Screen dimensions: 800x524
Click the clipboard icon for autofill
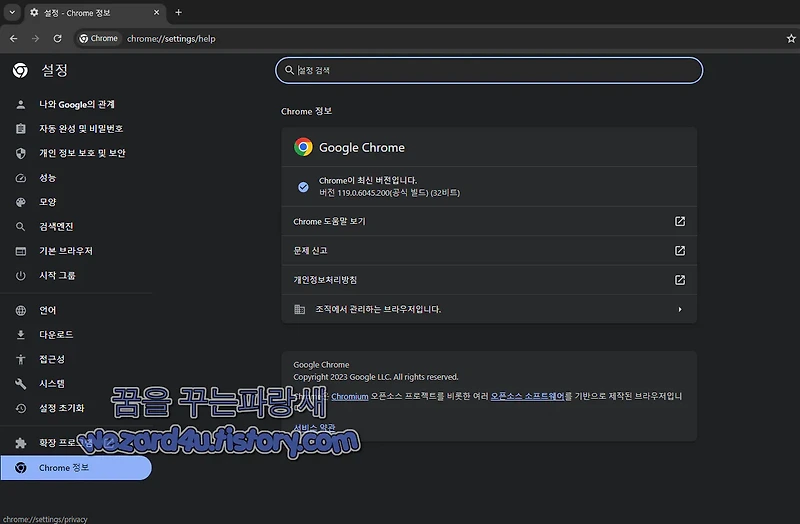[20, 129]
